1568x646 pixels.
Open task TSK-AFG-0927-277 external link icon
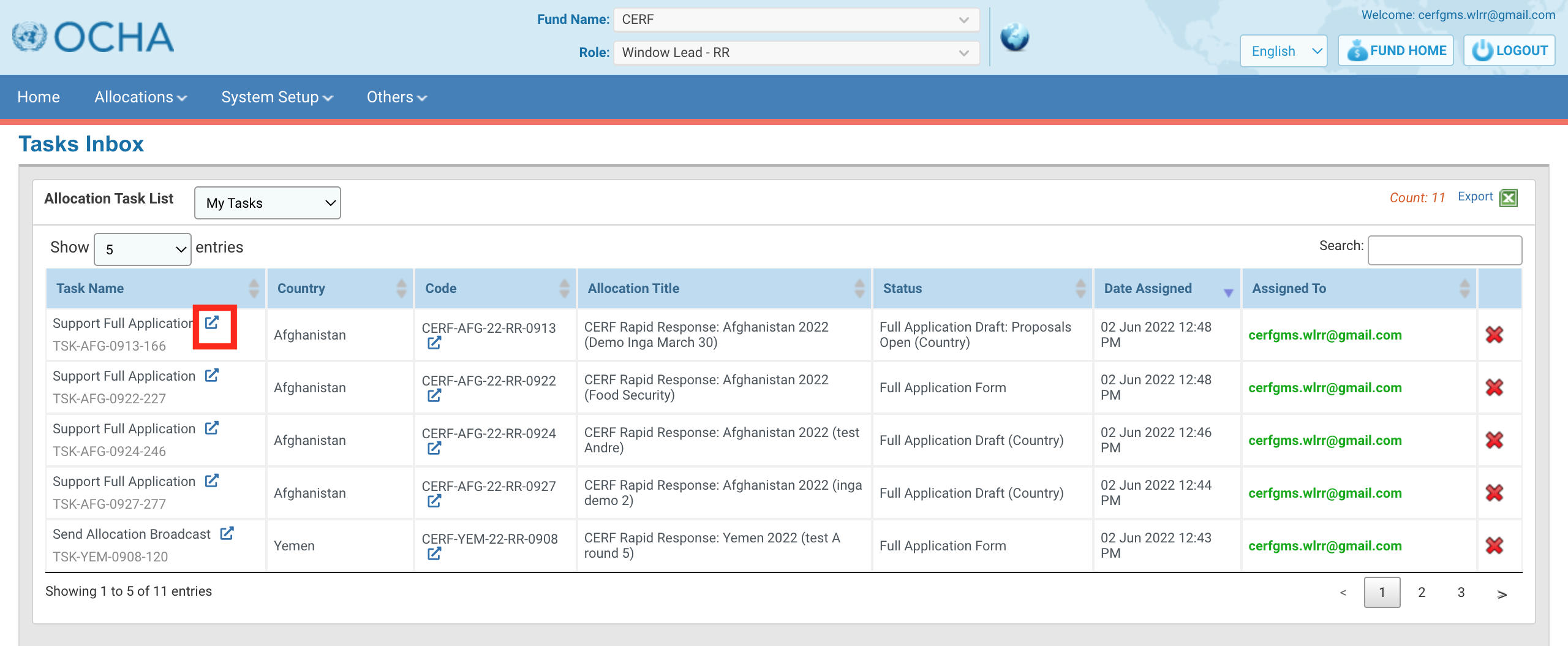(x=212, y=481)
